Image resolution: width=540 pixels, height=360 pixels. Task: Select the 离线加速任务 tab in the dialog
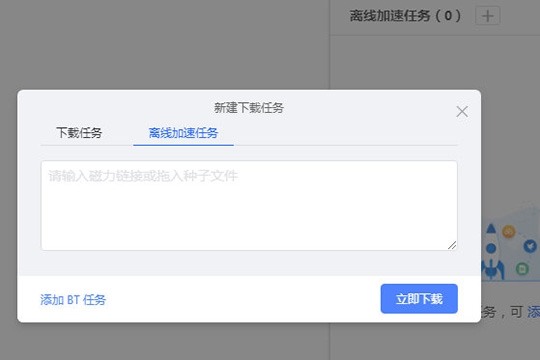pyautogui.click(x=183, y=133)
